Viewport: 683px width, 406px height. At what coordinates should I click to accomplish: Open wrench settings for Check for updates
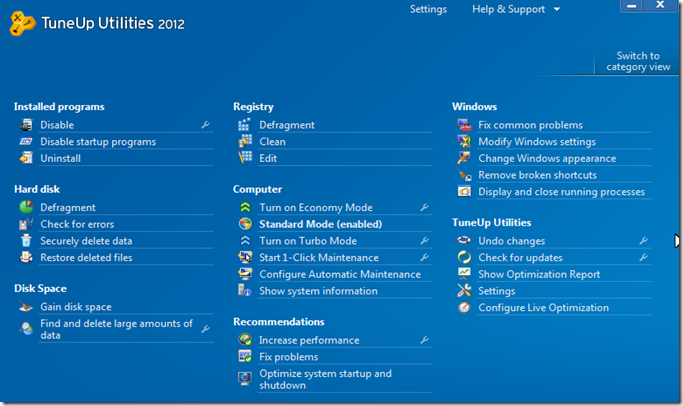(x=643, y=257)
